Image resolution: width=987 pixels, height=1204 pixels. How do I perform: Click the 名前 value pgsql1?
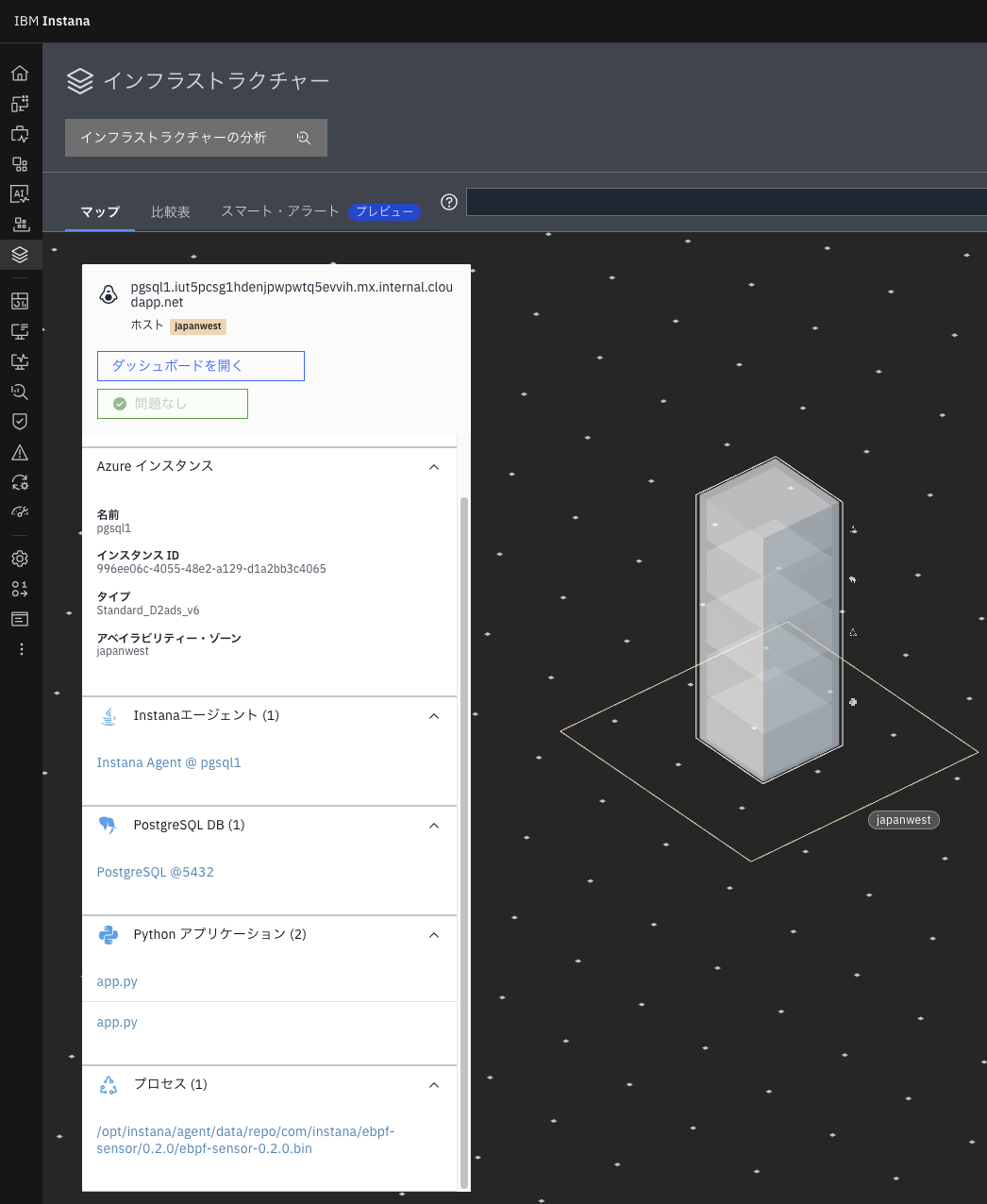114,528
